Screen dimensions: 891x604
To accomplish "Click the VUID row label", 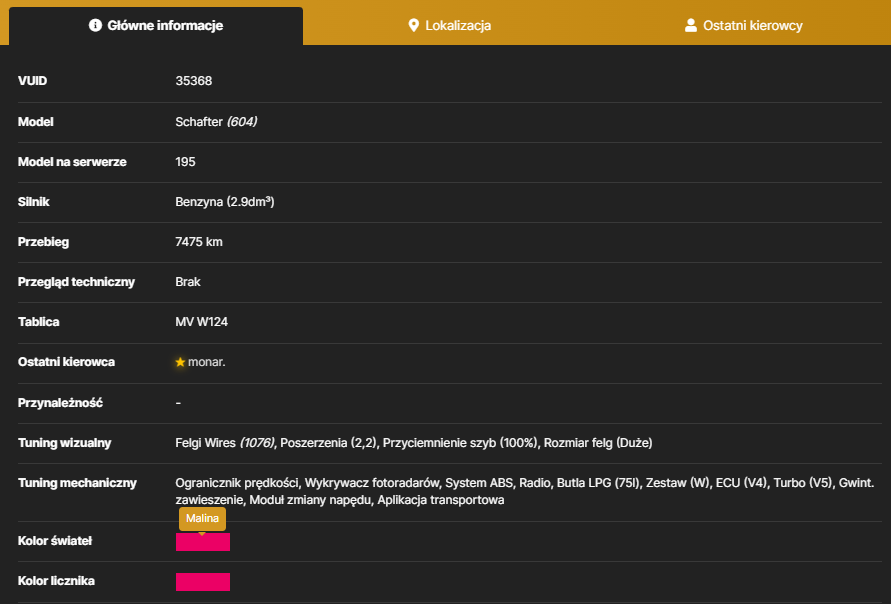I will click(x=32, y=81).
